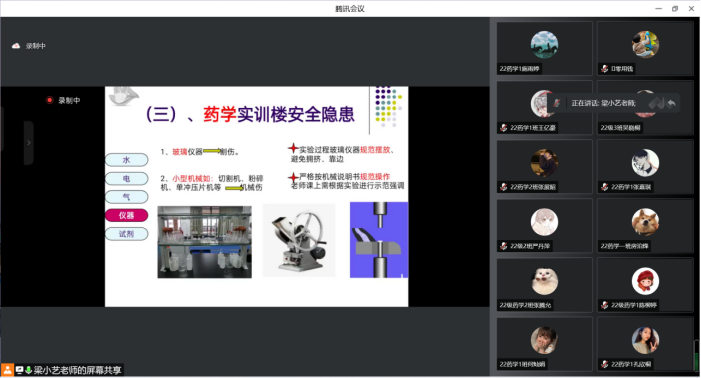Click reply arrow in the speaking notification
The width and height of the screenshot is (701, 378).
[671, 103]
